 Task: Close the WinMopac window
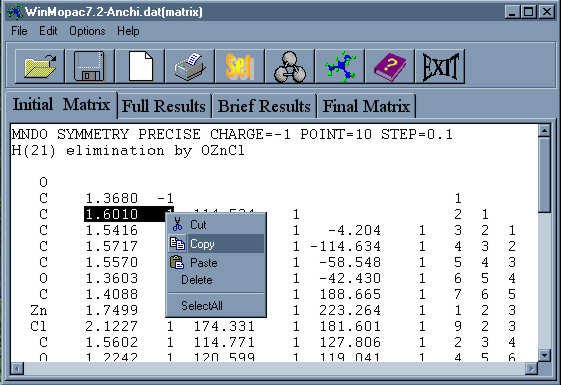click(547, 12)
